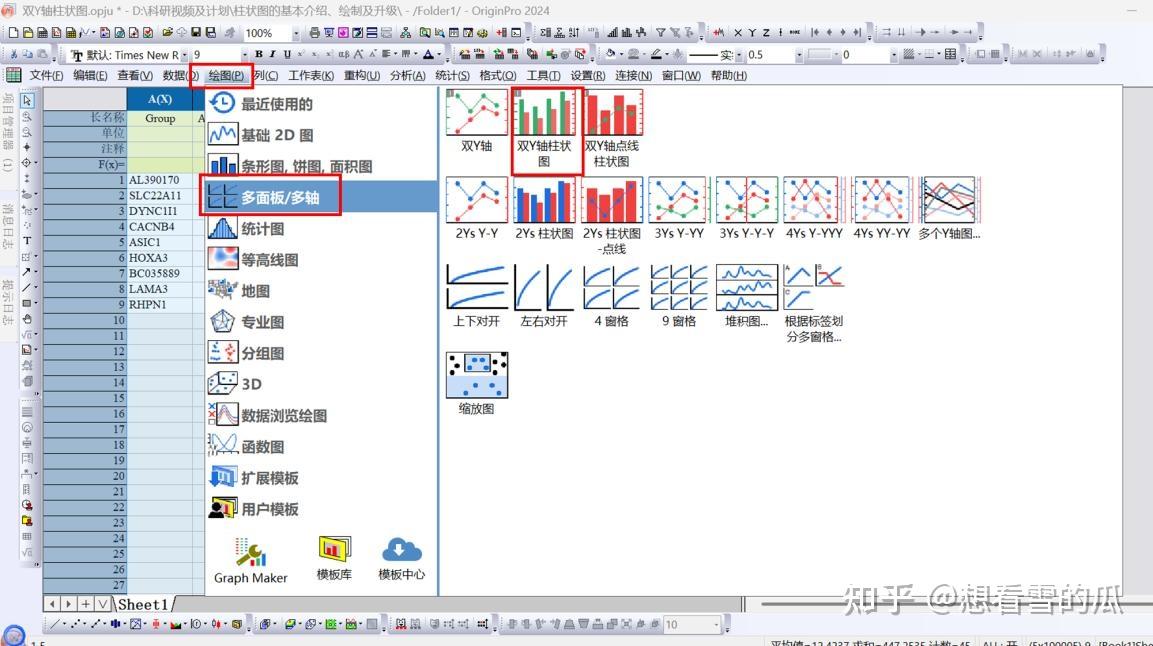Select row header 10
This screenshot has height=646, width=1153.
85,320
